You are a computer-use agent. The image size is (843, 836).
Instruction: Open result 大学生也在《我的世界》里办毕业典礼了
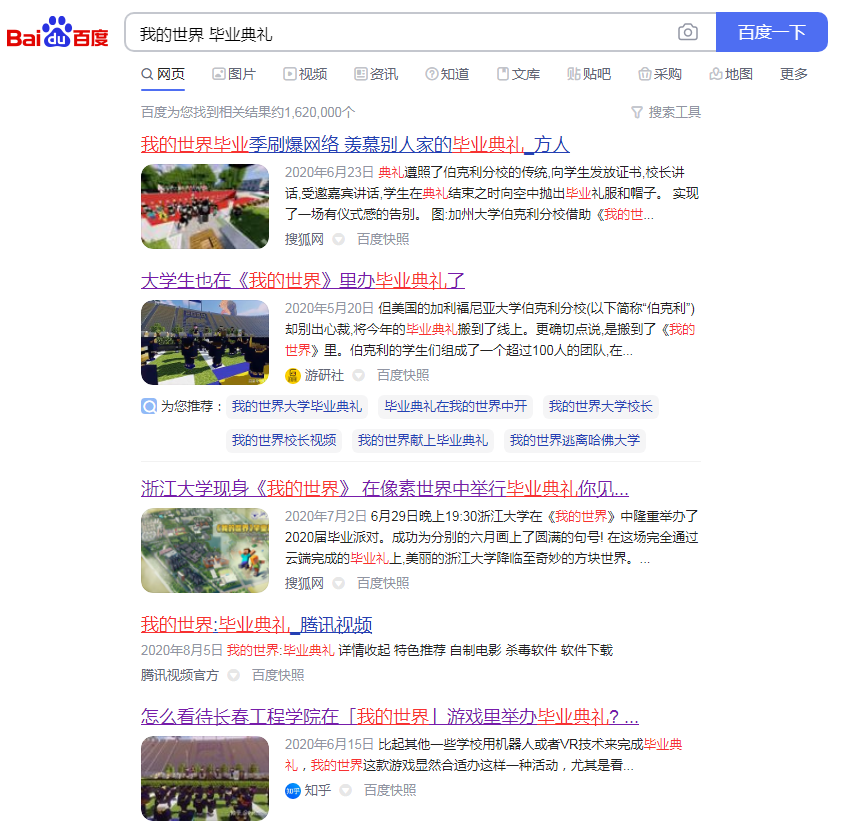303,280
